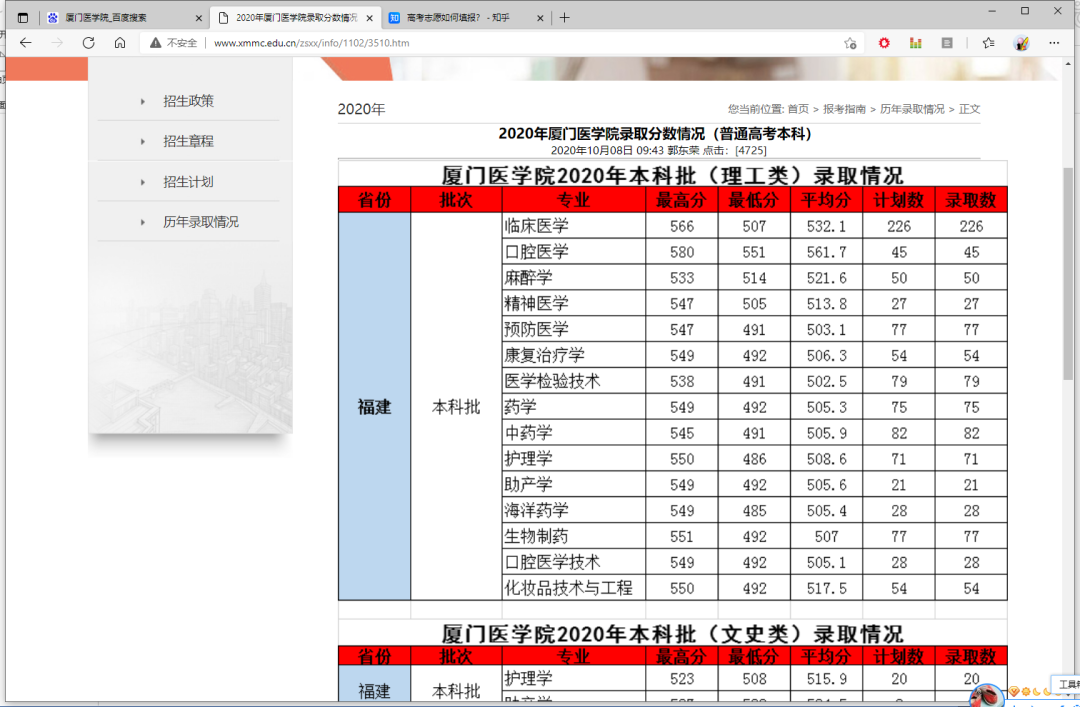
Task: Go back with the back arrow
Action: [25, 43]
